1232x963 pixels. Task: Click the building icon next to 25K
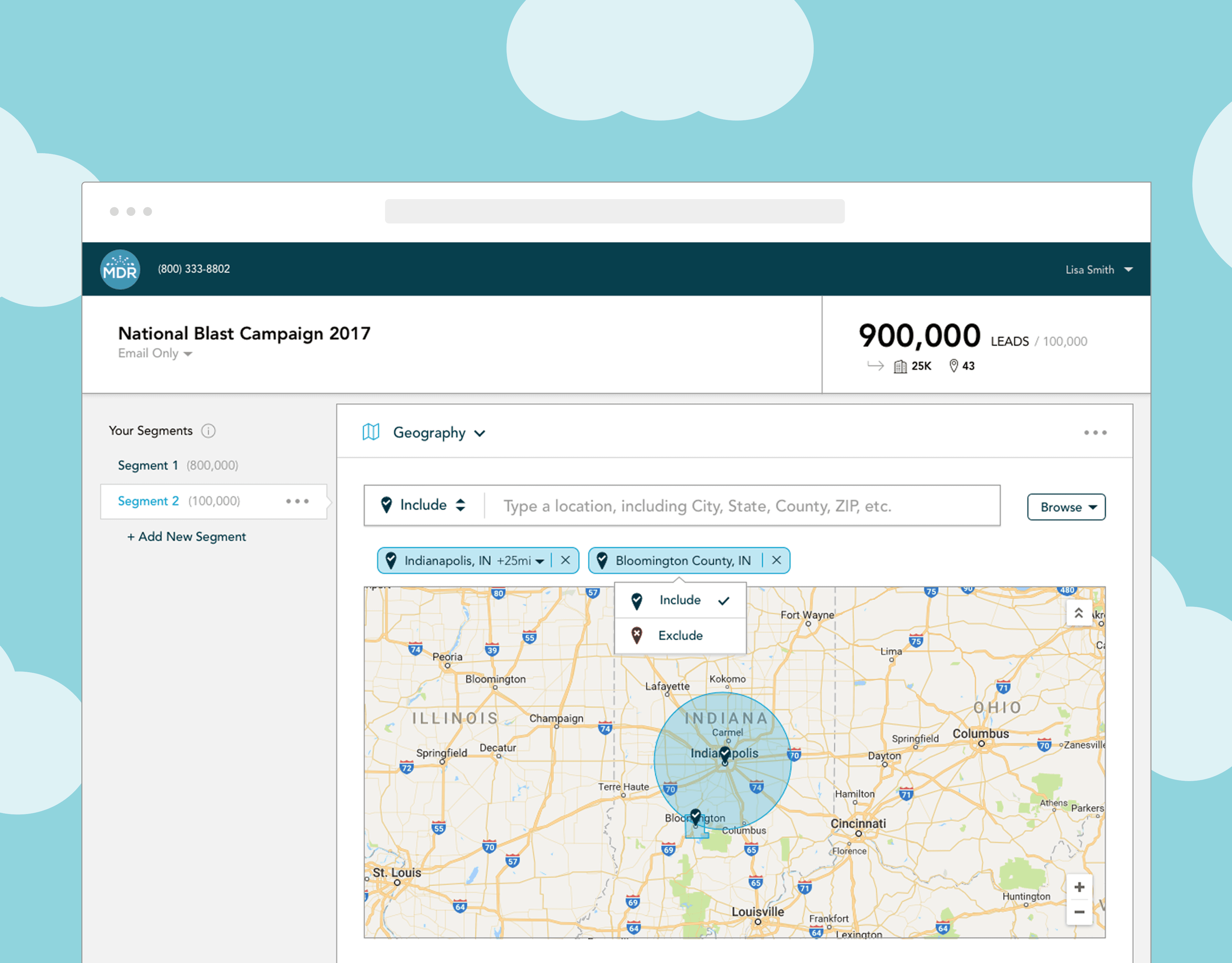click(900, 366)
